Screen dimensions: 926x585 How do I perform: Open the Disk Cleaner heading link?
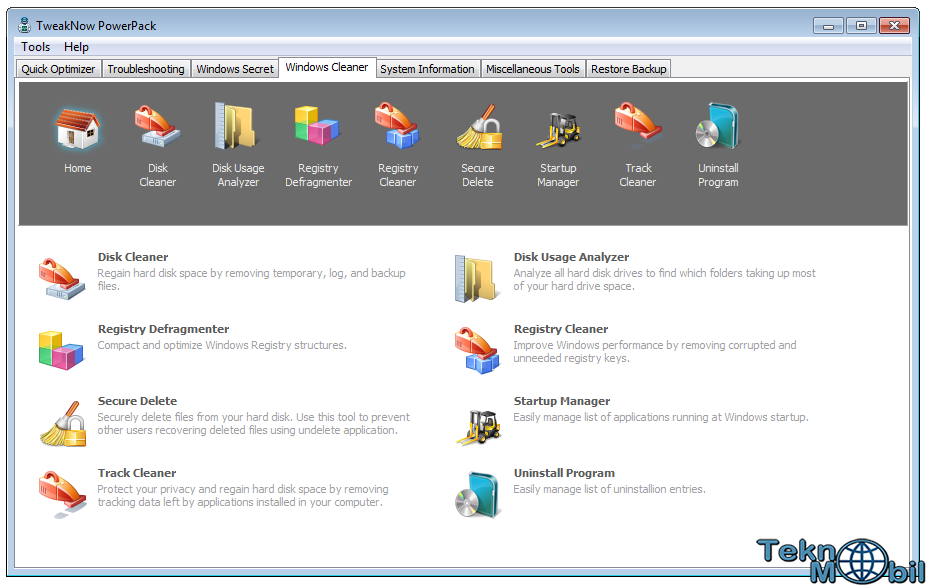(x=133, y=257)
